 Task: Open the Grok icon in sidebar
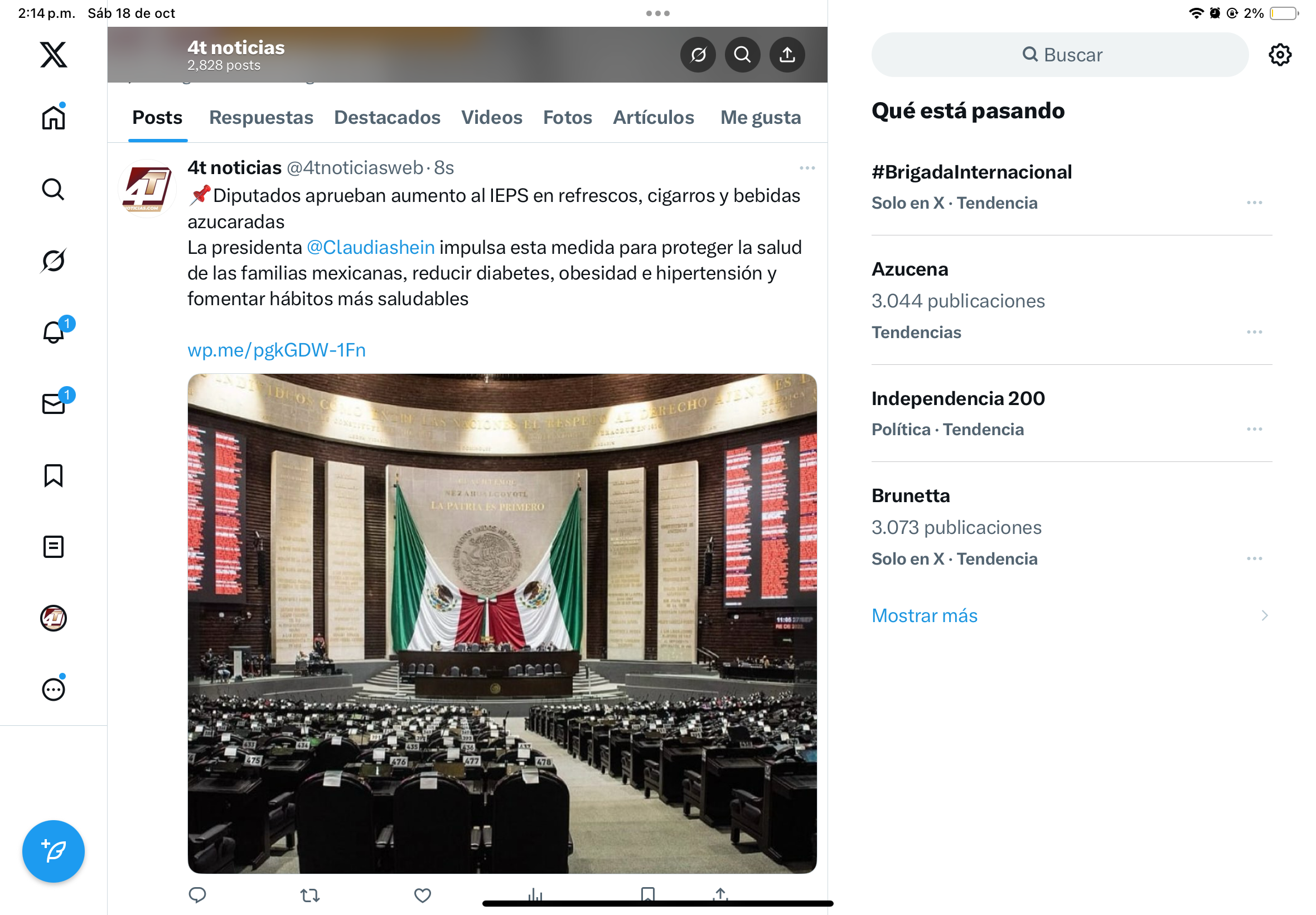[54, 261]
